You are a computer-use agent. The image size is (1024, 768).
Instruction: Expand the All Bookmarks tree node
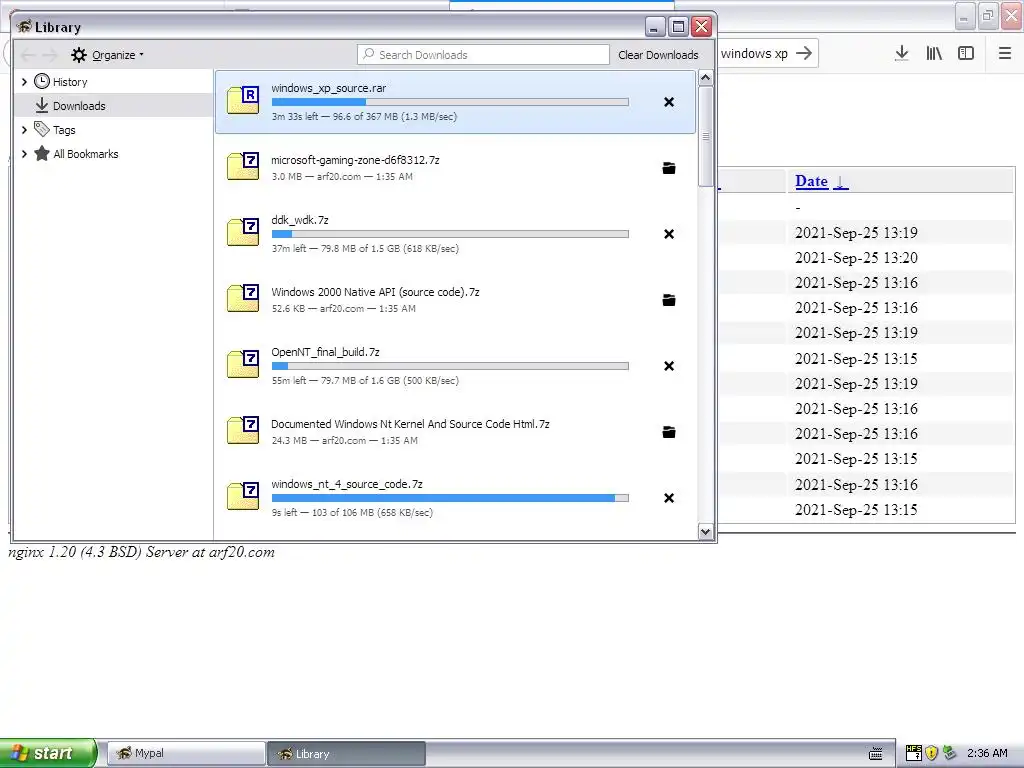click(24, 154)
